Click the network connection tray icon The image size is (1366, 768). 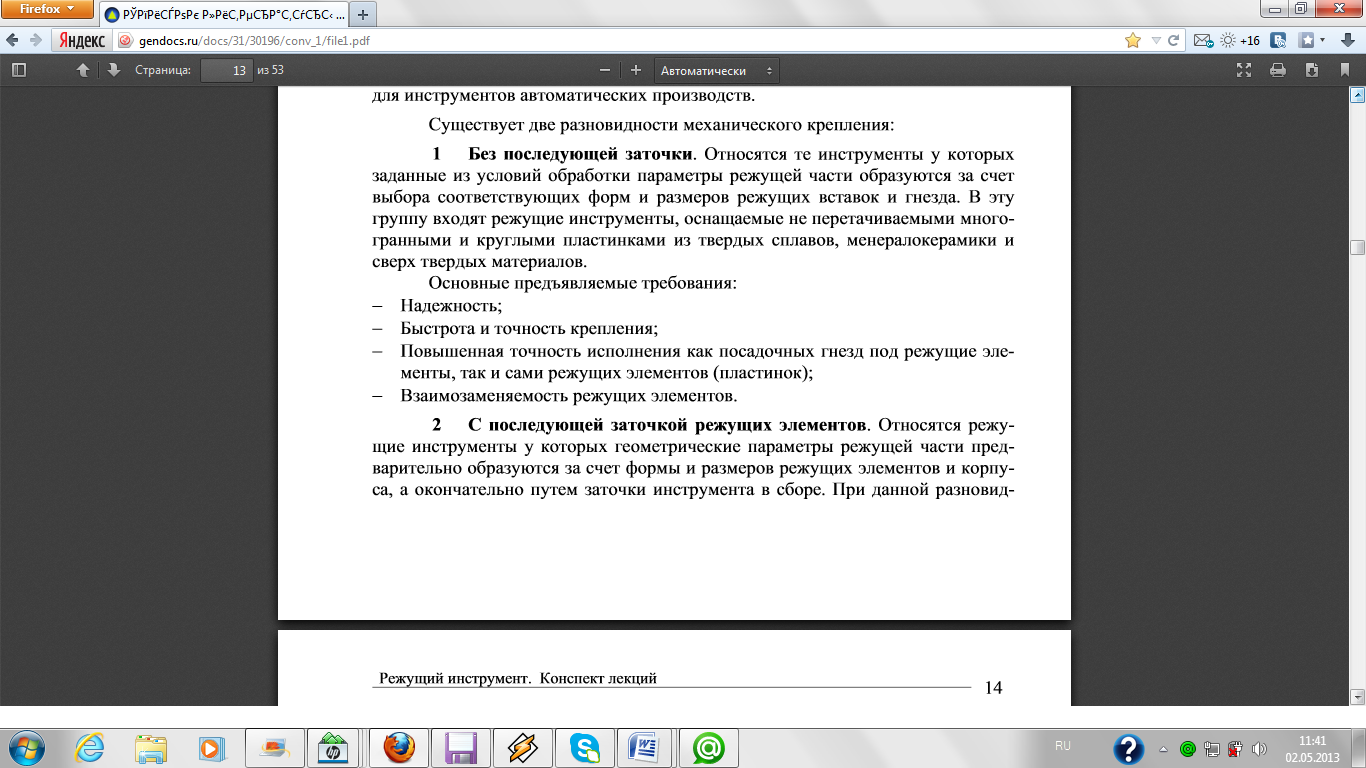1211,748
